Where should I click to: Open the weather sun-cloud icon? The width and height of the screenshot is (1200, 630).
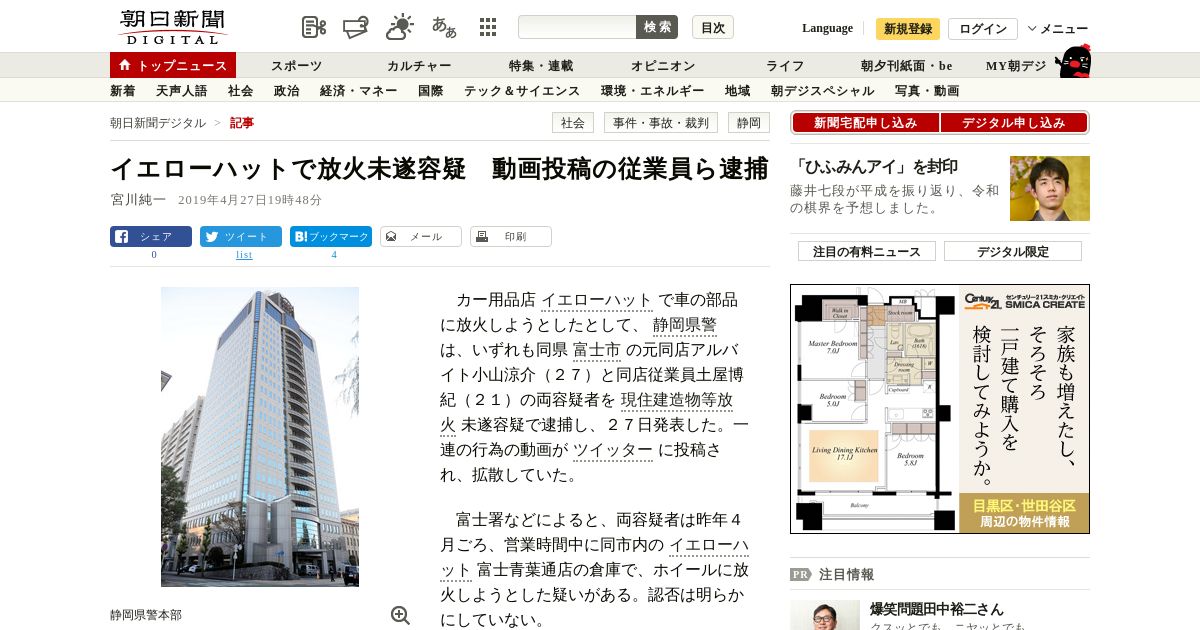coord(400,27)
